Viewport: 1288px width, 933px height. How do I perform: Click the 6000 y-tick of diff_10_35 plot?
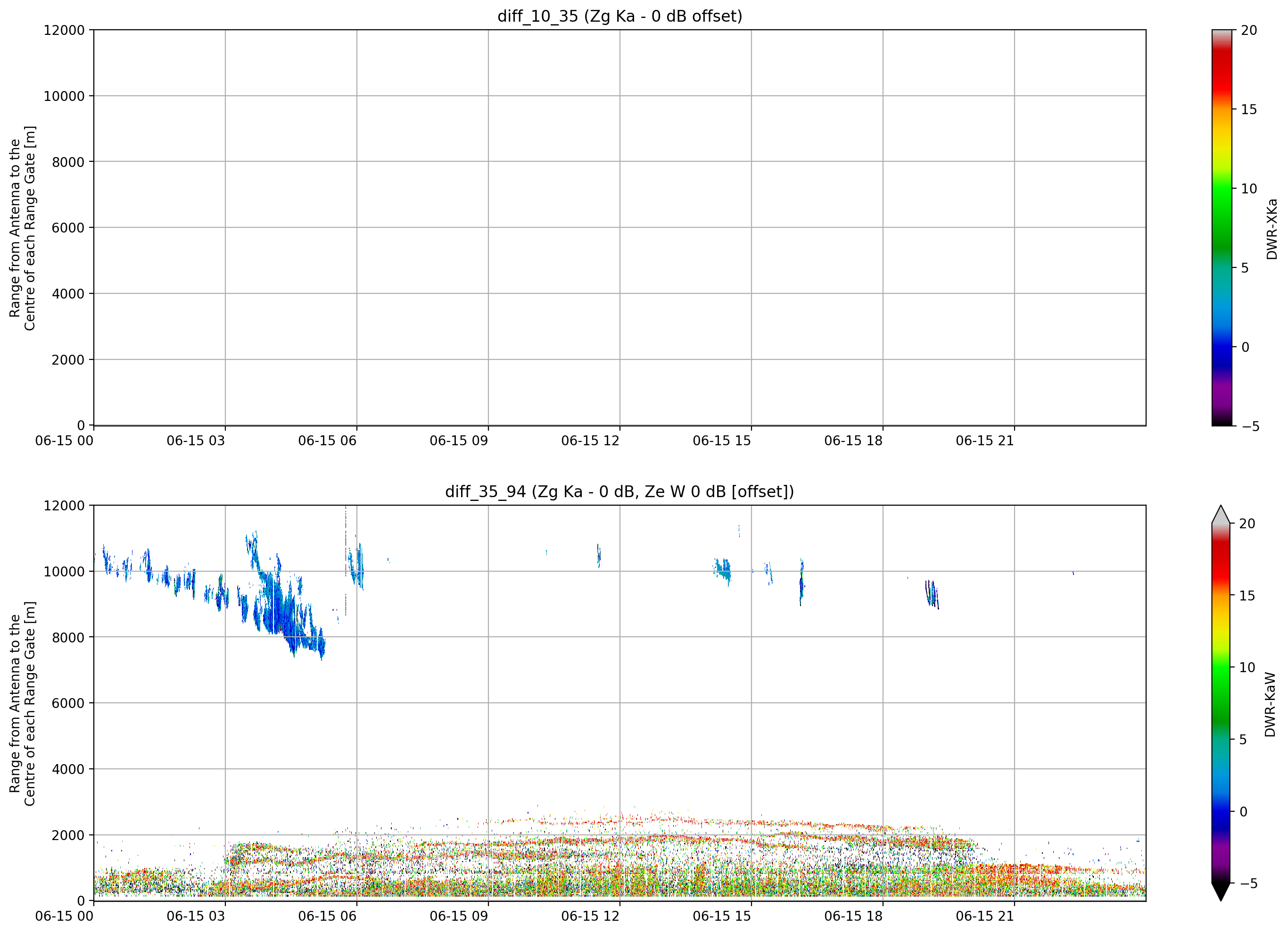(x=68, y=228)
